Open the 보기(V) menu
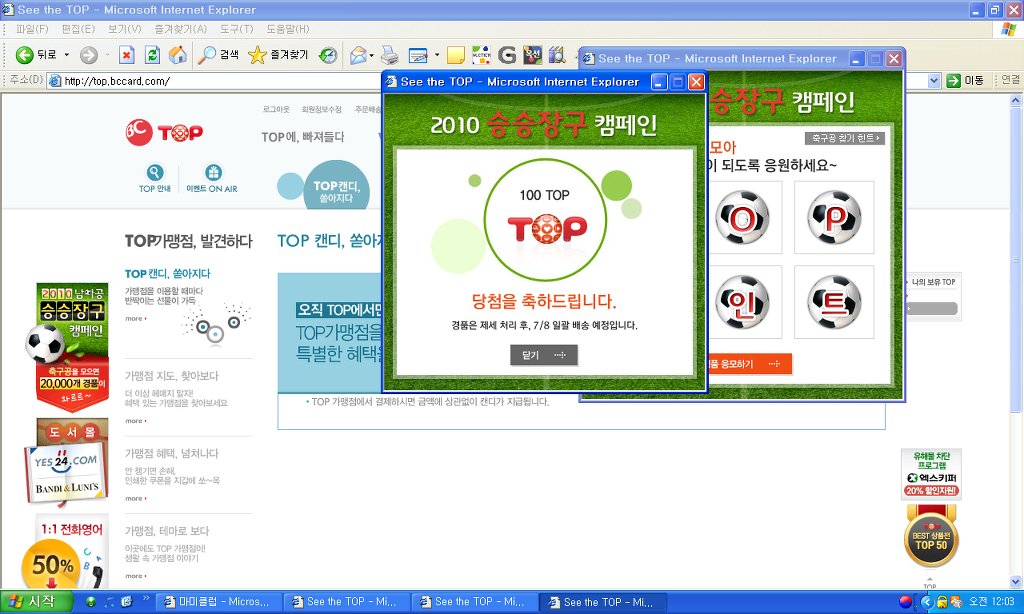The width and height of the screenshot is (1024, 614). [x=125, y=29]
